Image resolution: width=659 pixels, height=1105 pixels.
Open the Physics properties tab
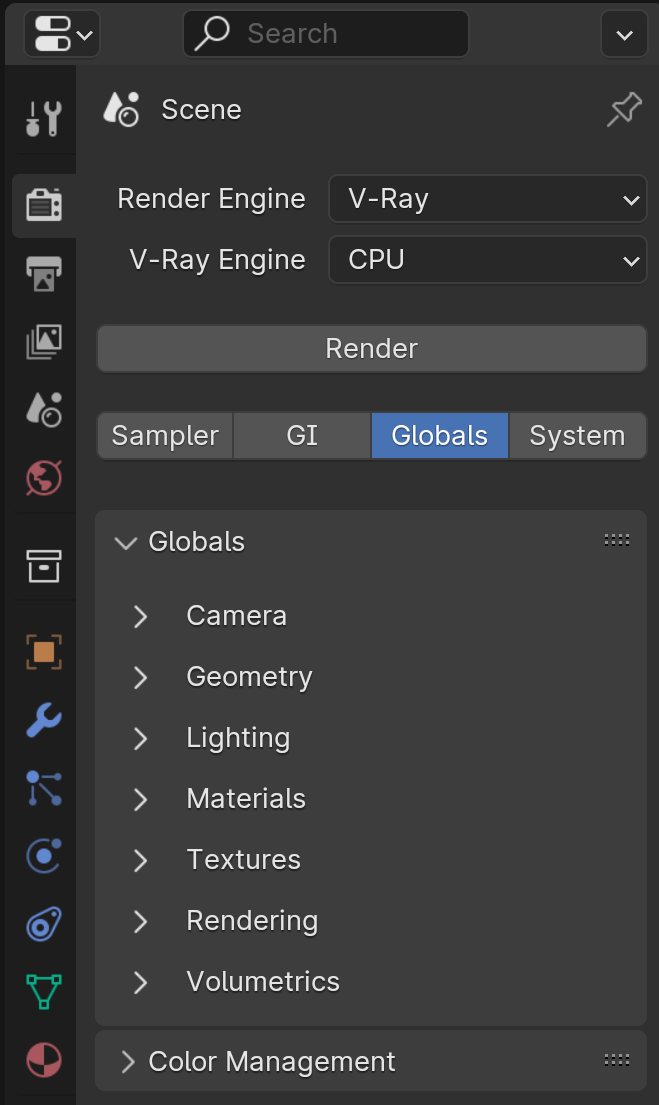pyautogui.click(x=43, y=856)
